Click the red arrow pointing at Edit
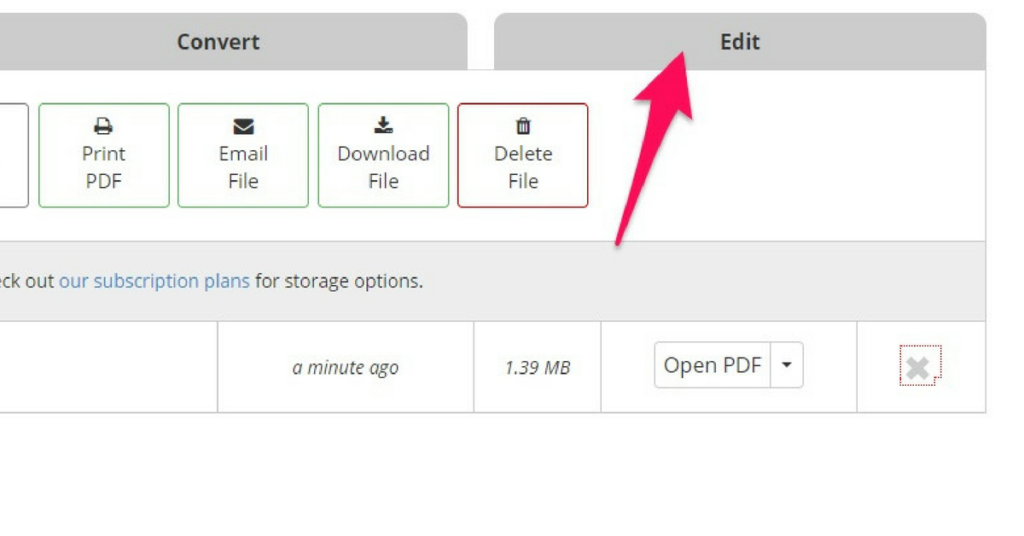This screenshot has height=536, width=1024. click(655, 148)
